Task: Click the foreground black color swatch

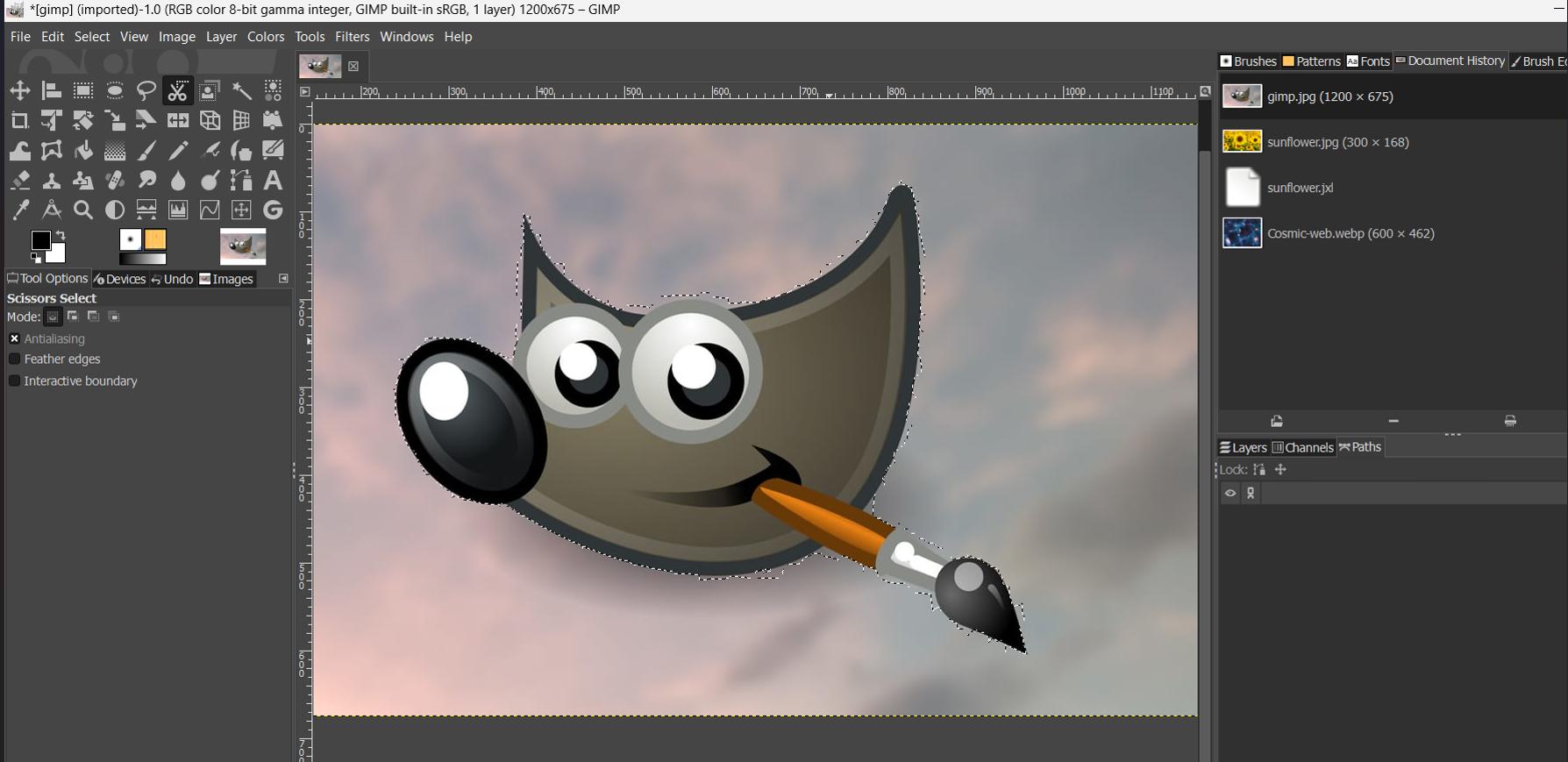Action: (40, 239)
